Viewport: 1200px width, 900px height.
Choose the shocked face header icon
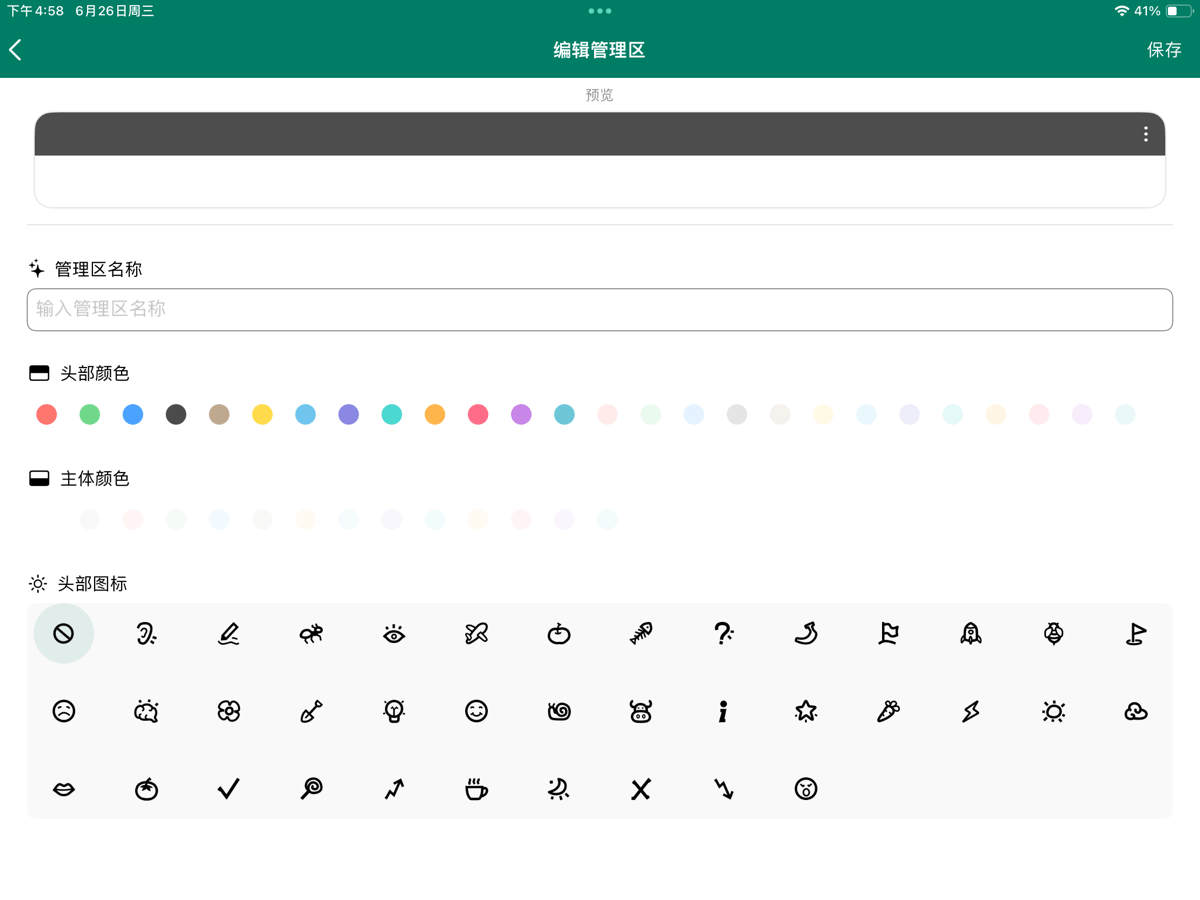point(806,789)
